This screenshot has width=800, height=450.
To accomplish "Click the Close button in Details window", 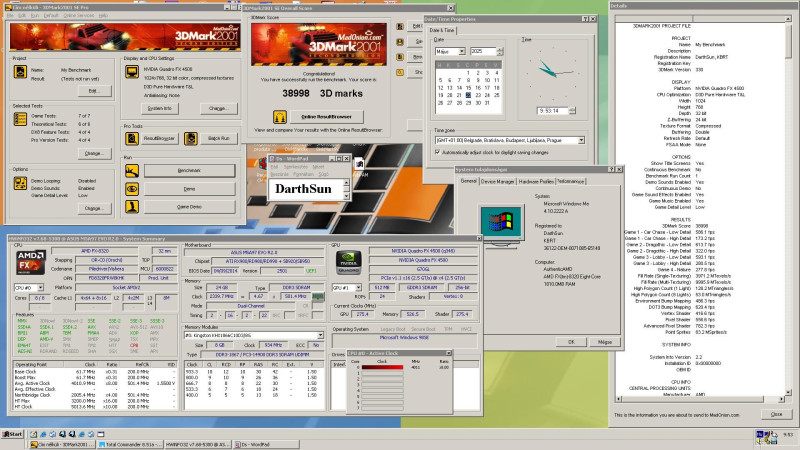I will point(777,414).
